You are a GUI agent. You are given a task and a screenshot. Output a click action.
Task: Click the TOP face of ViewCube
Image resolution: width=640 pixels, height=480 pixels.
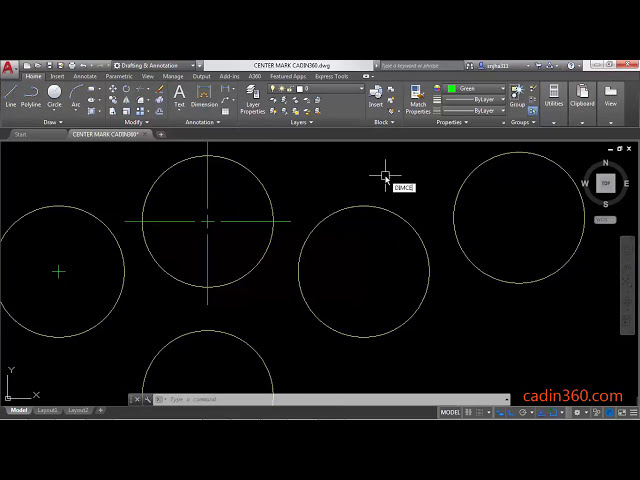tap(605, 183)
